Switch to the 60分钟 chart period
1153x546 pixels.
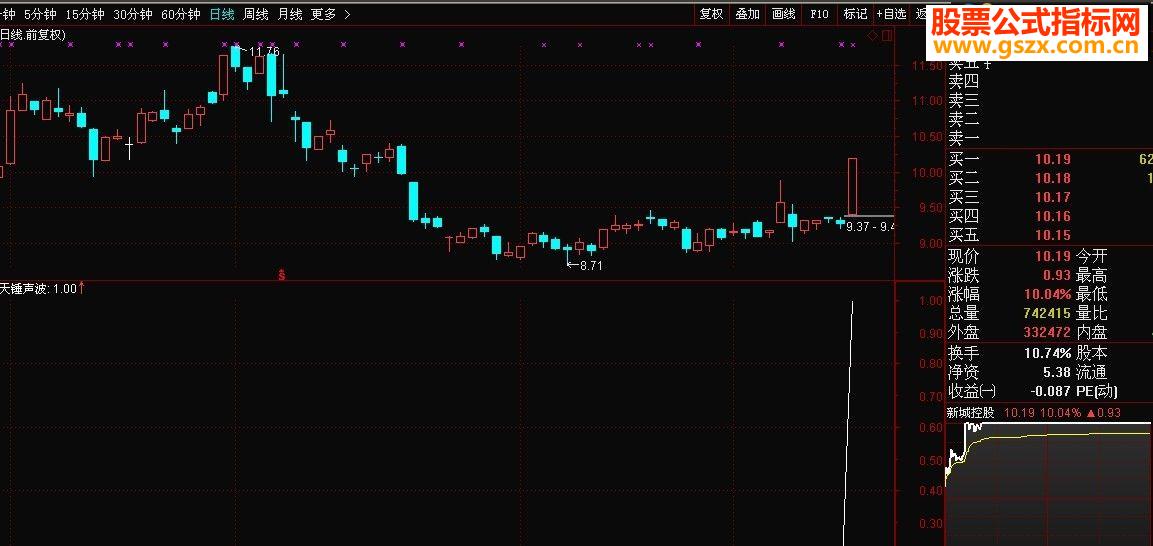point(180,14)
